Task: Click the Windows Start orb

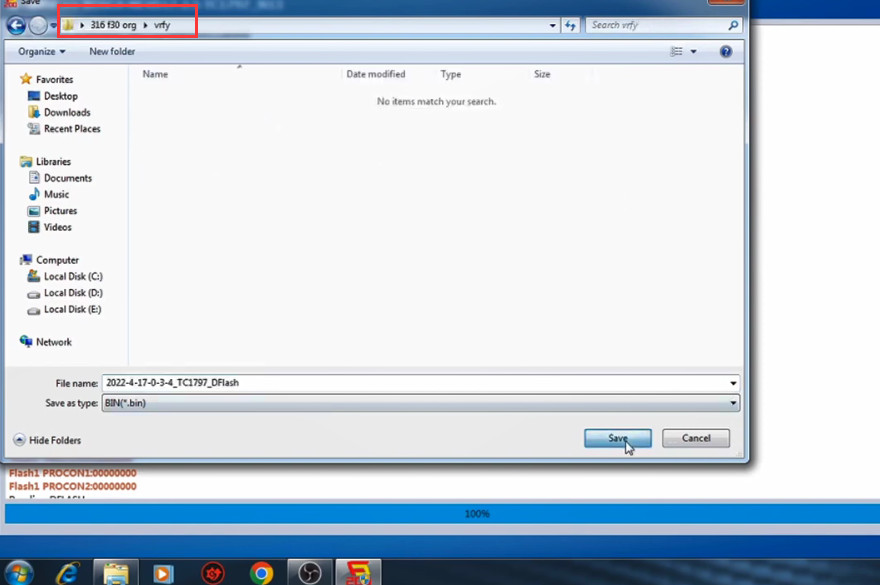Action: coord(18,572)
